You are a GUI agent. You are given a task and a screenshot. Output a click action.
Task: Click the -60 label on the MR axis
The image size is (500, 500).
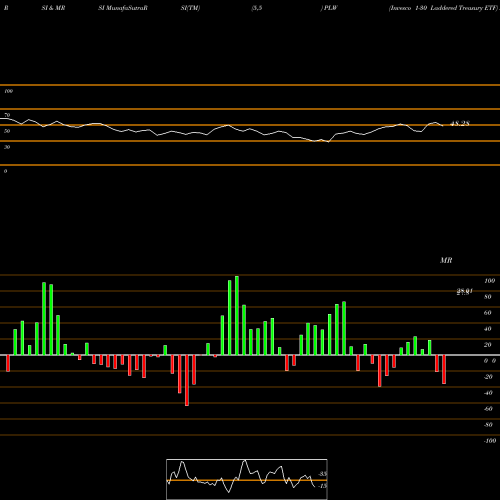[488, 409]
